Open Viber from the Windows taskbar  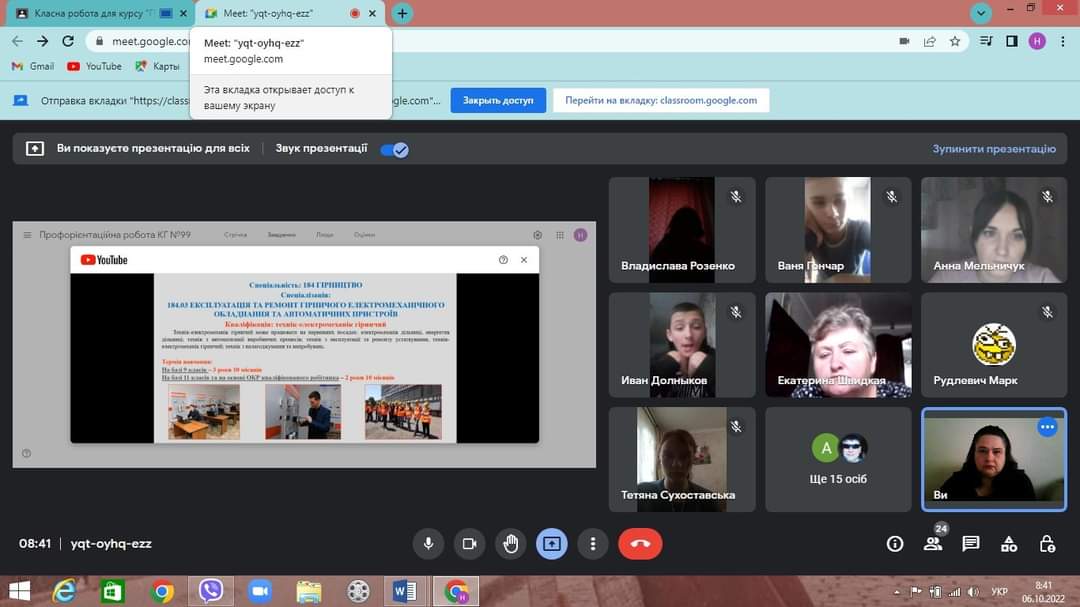tap(211, 591)
